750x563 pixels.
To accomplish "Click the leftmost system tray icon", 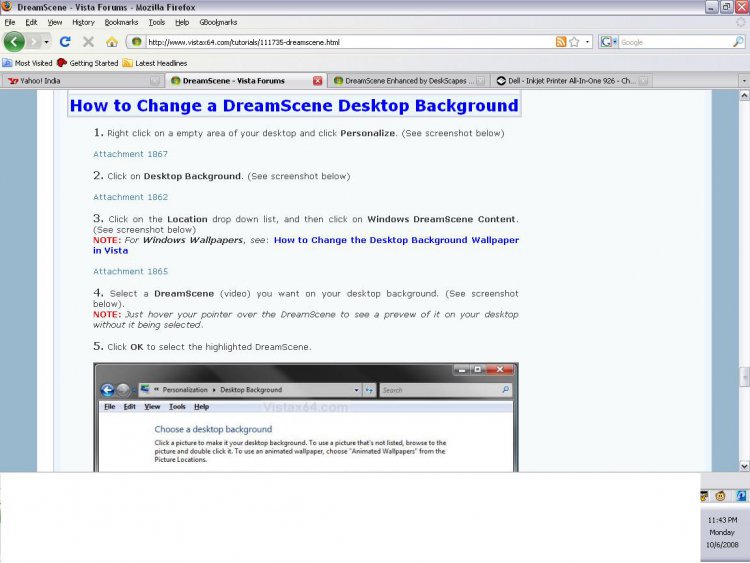I will [x=704, y=496].
